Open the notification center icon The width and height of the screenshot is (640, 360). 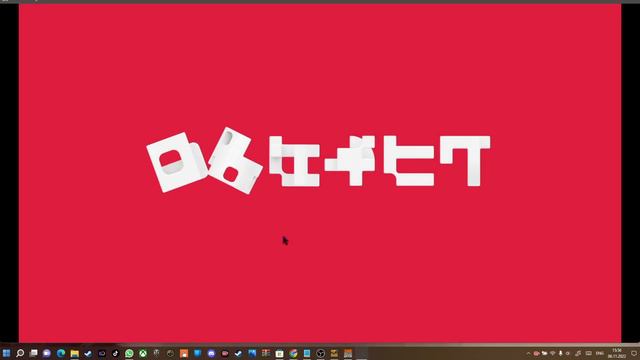pos(634,353)
